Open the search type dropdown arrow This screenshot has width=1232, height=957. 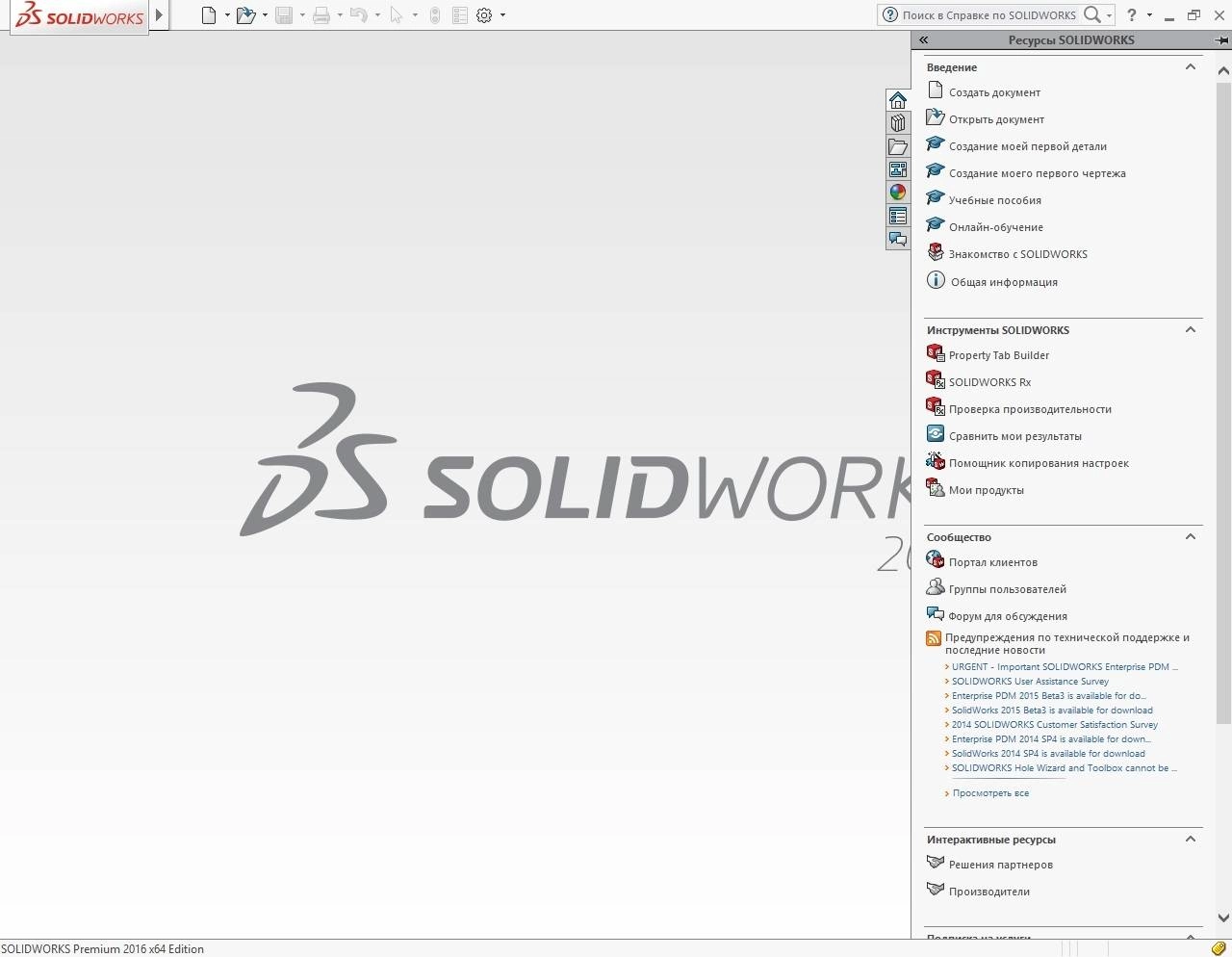point(1109,15)
